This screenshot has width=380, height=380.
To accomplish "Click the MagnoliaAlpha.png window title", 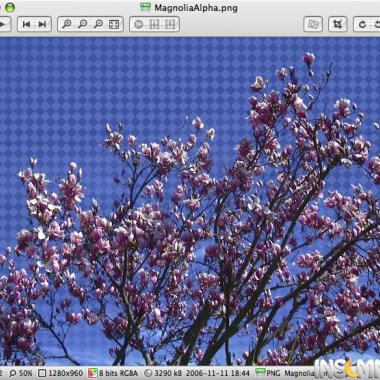I will coord(196,7).
